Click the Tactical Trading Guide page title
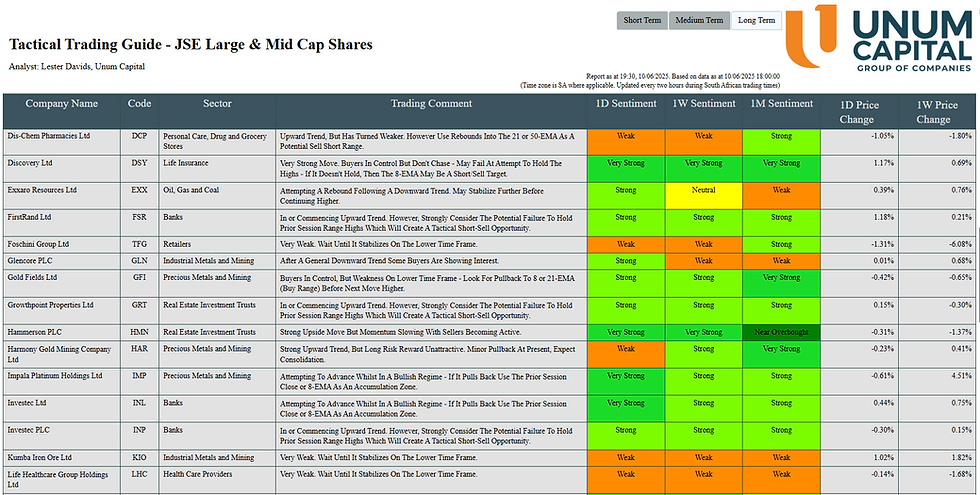980x495 pixels. tap(191, 44)
